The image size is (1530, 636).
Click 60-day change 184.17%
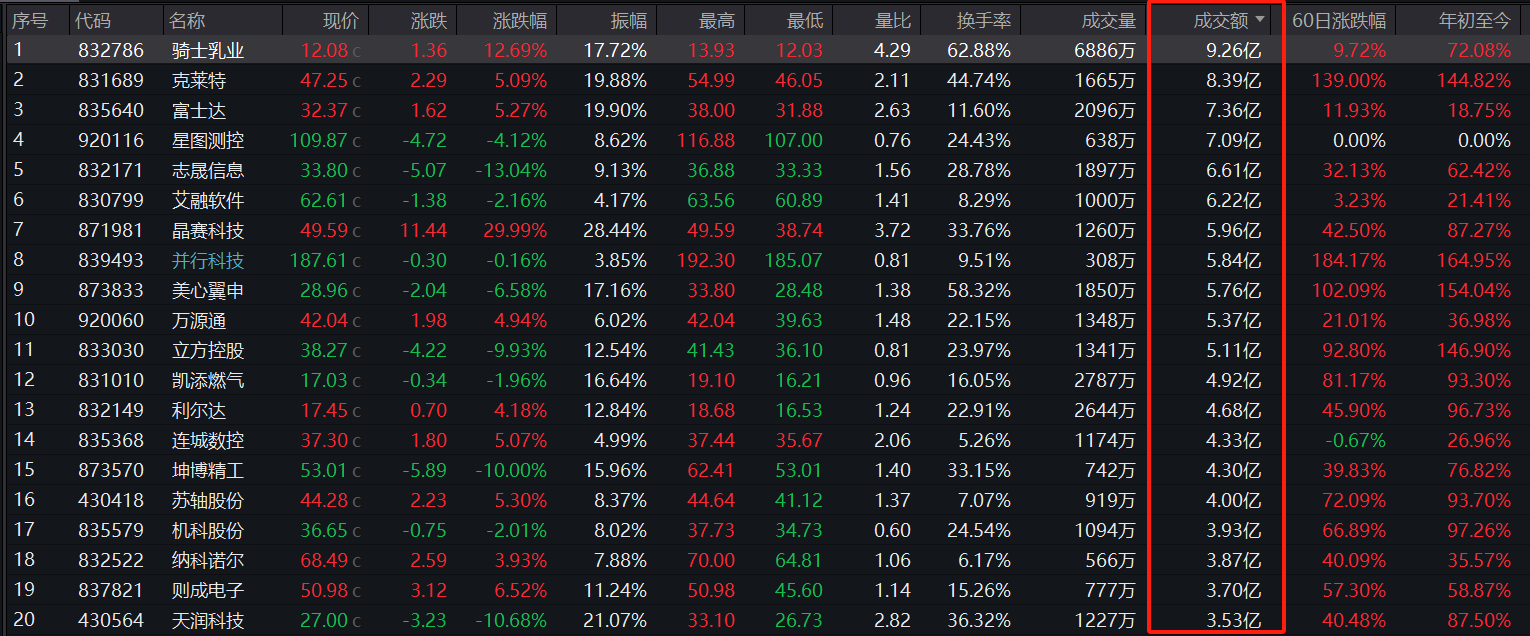point(1349,260)
